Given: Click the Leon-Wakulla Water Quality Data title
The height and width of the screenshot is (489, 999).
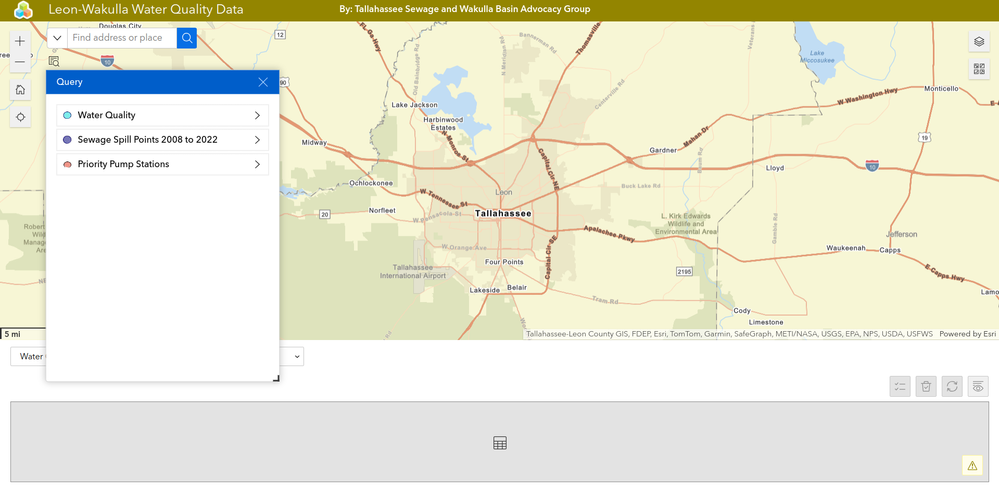Looking at the screenshot, I should tap(146, 10).
